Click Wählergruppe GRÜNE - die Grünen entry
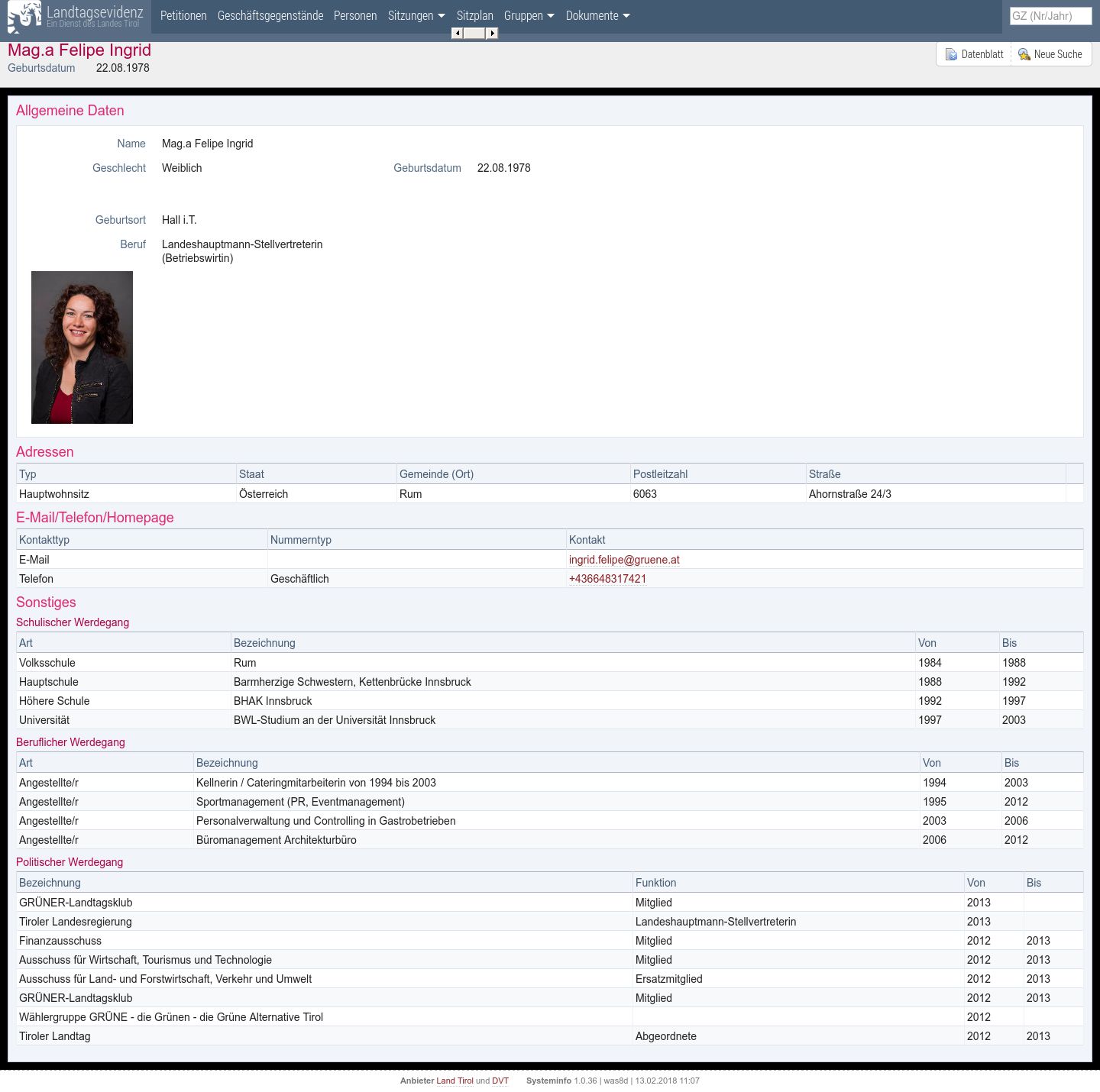Viewport: 1100px width, 1092px height. 171,1017
